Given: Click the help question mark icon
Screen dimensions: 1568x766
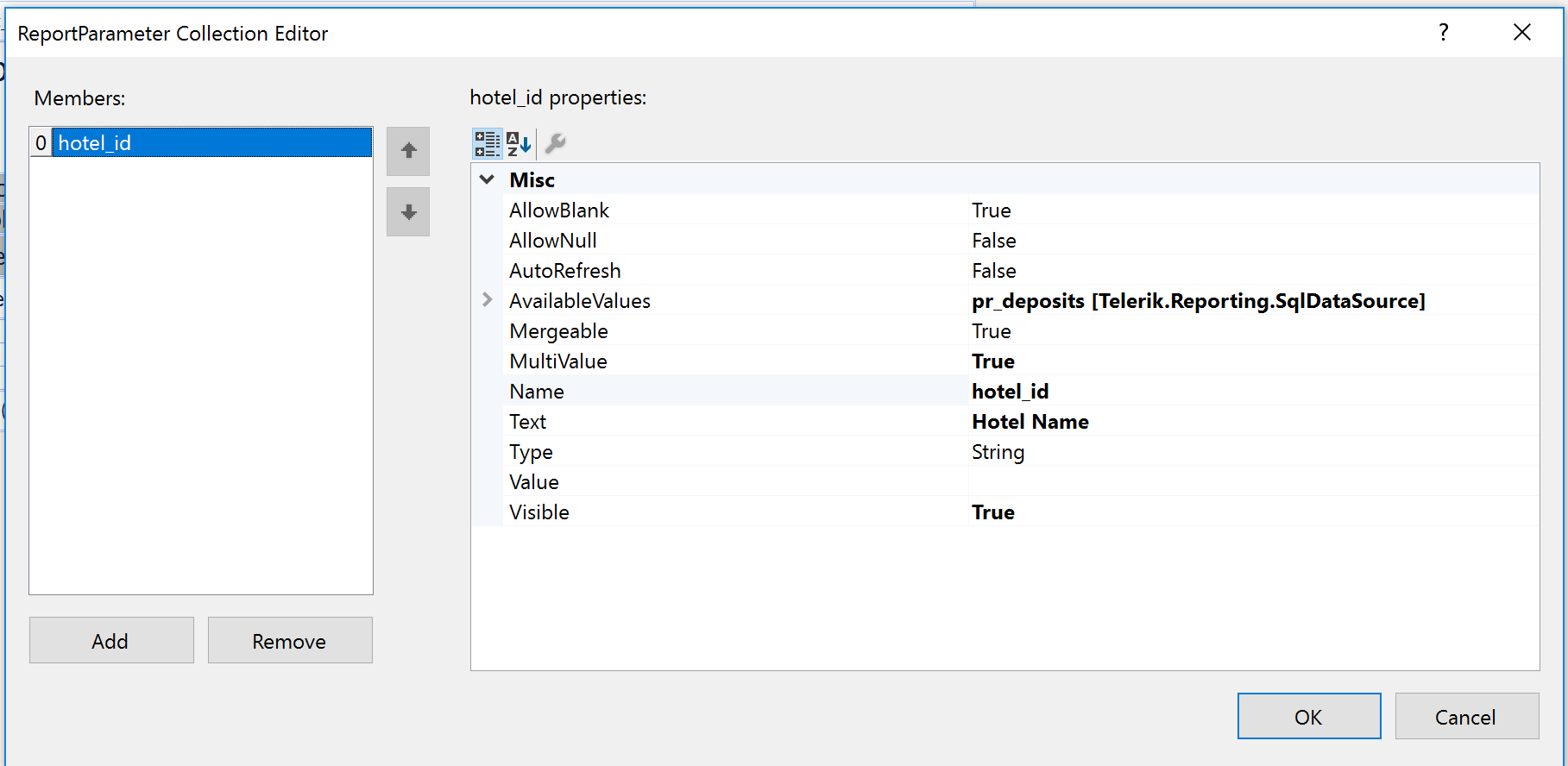Looking at the screenshot, I should [x=1443, y=33].
